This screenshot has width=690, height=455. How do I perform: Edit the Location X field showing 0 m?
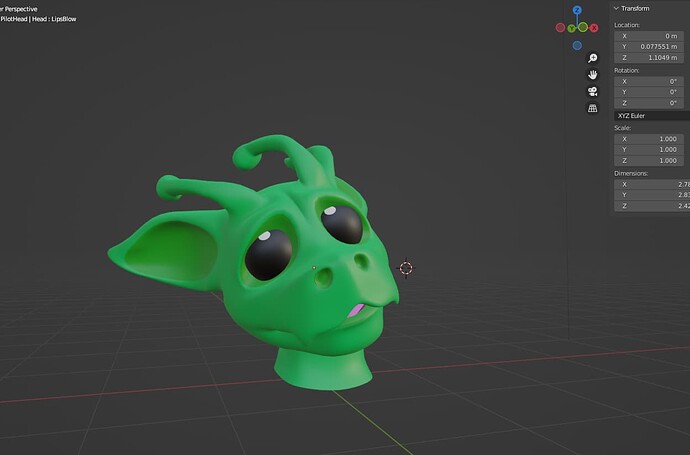(649, 36)
